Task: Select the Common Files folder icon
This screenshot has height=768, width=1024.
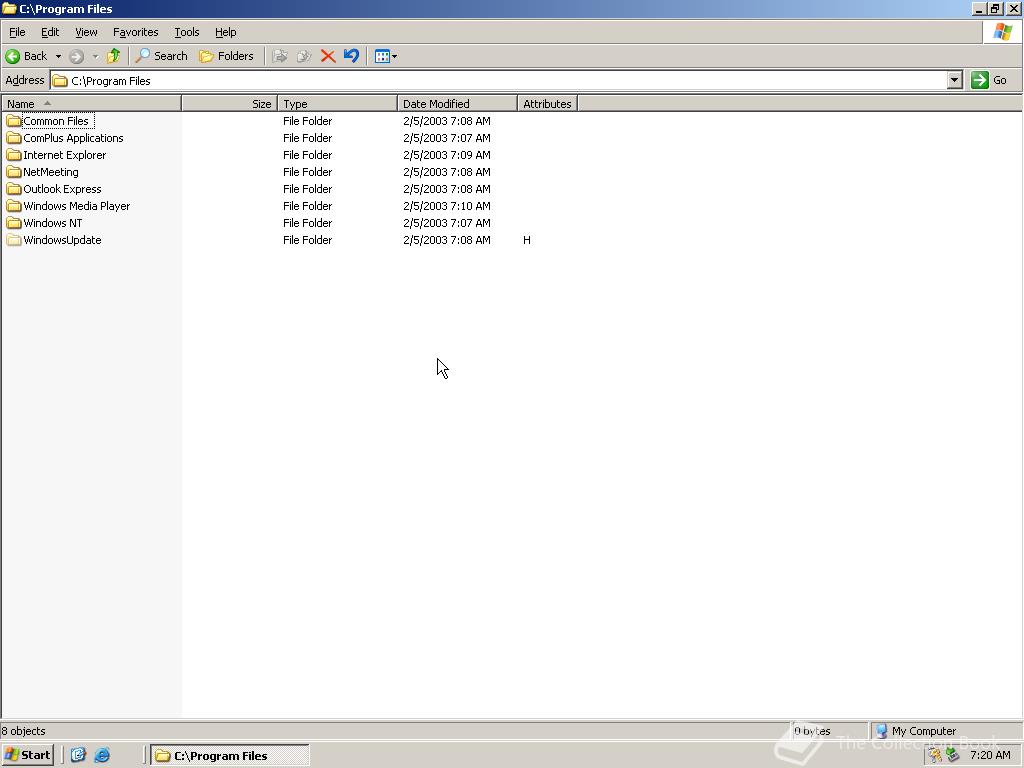Action: pyautogui.click(x=14, y=121)
